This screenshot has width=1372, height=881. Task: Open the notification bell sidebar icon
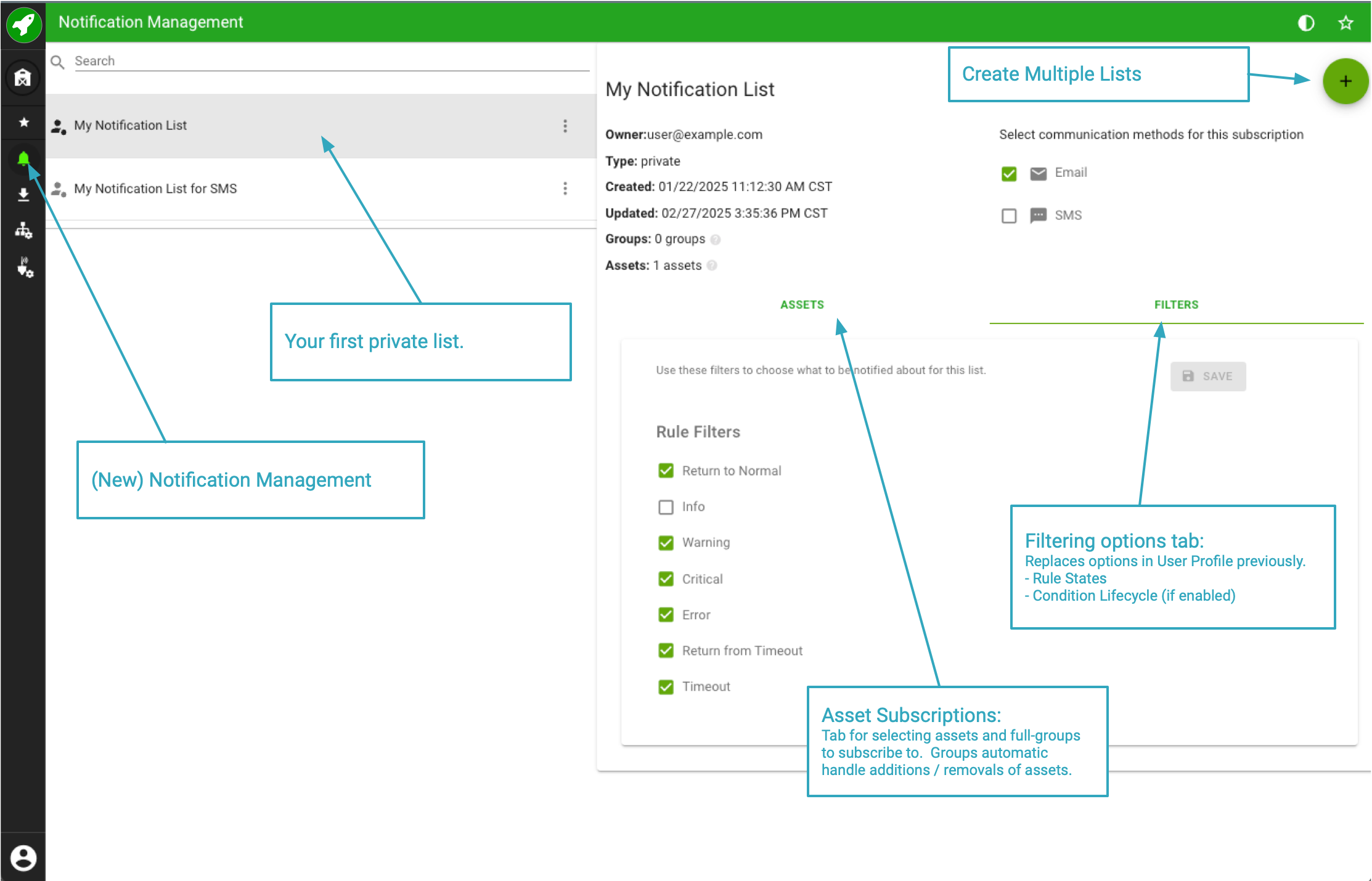click(x=23, y=159)
